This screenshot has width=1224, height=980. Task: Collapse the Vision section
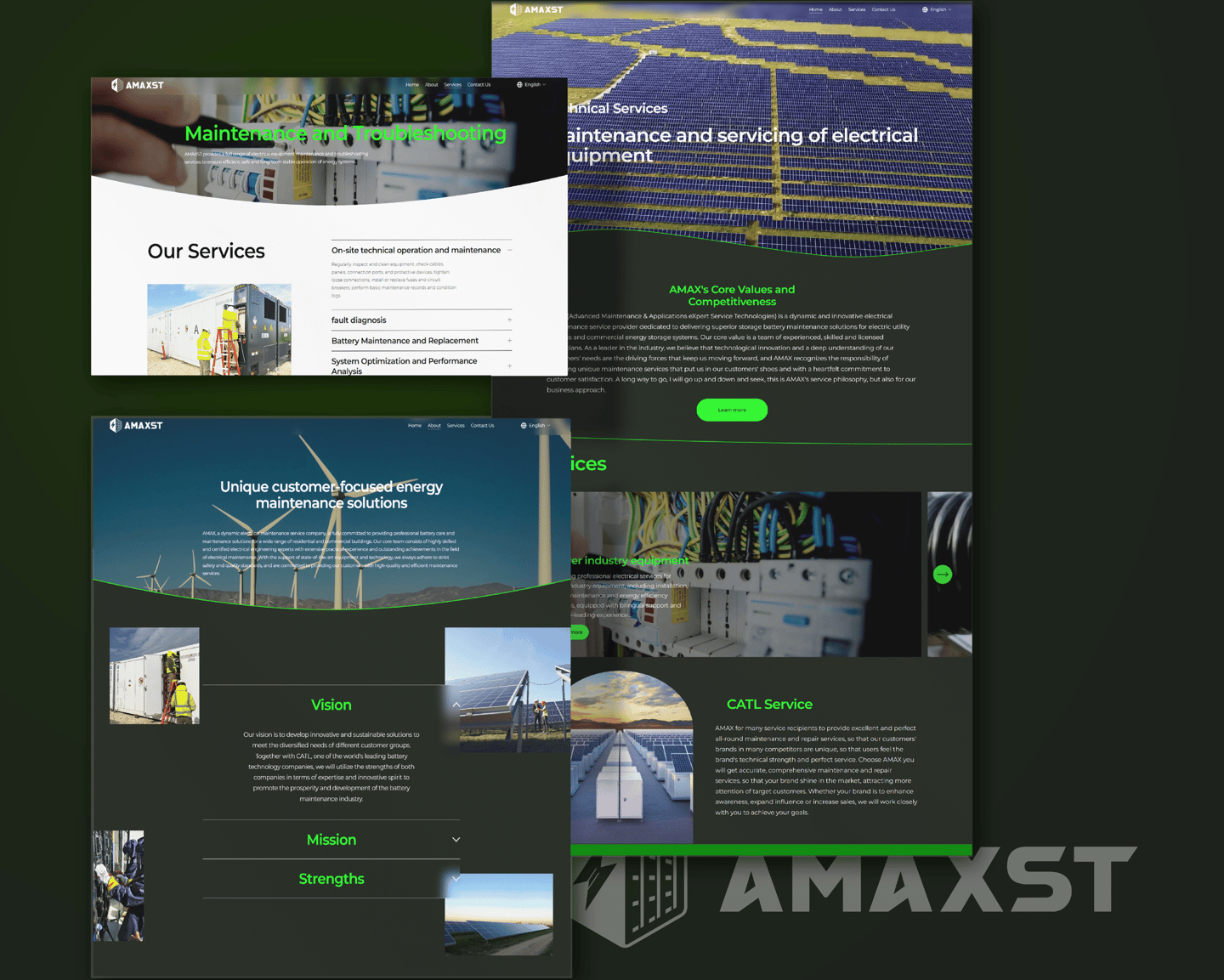(x=456, y=705)
